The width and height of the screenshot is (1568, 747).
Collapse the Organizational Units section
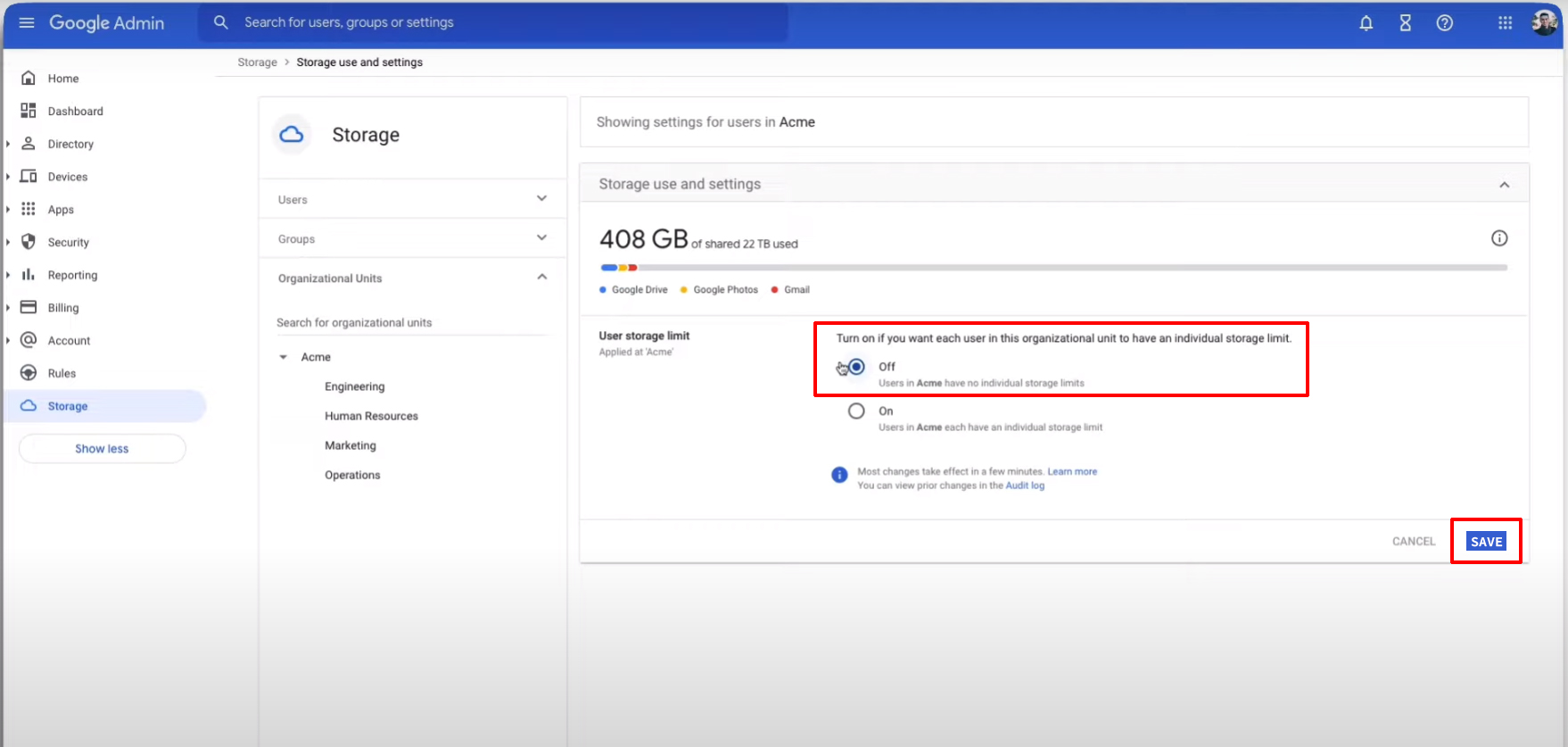pos(541,278)
